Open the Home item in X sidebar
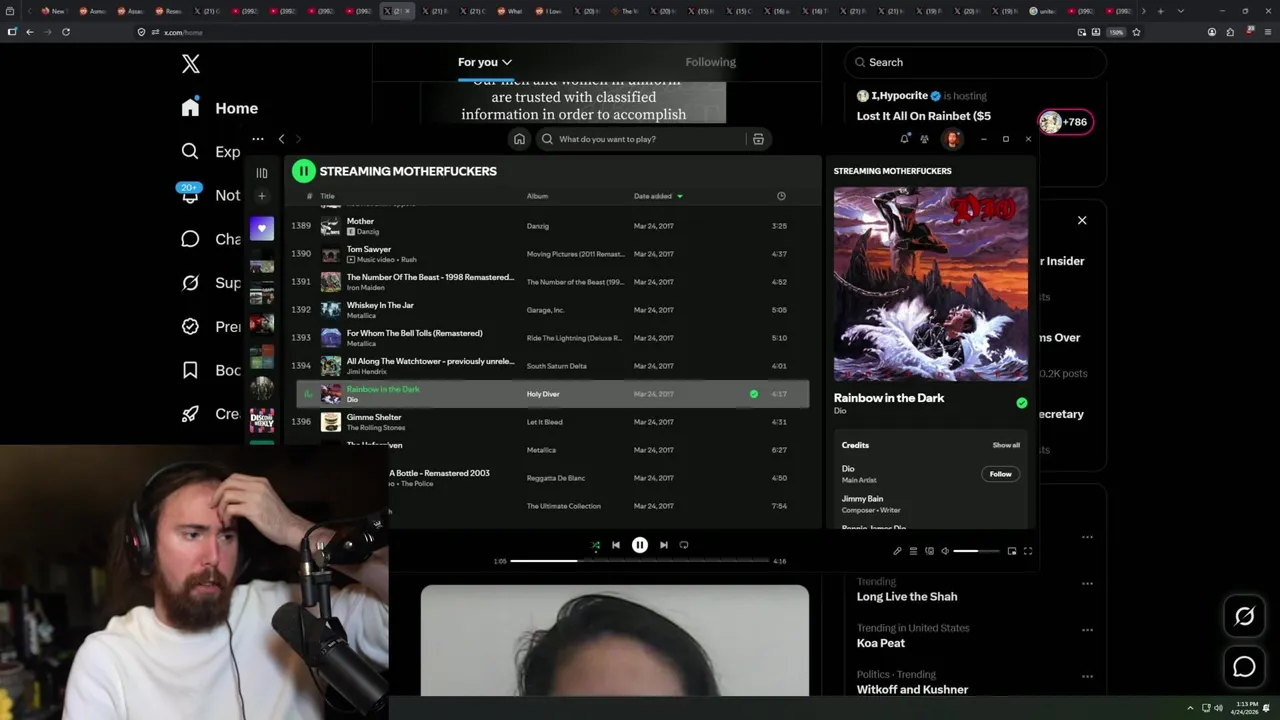 [x=219, y=108]
